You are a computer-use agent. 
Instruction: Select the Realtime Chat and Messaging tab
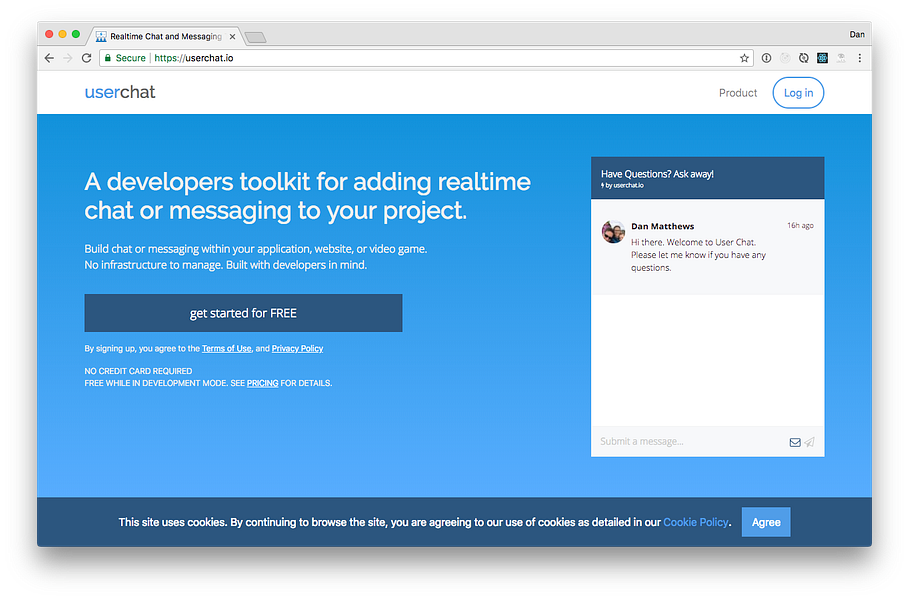click(x=166, y=37)
